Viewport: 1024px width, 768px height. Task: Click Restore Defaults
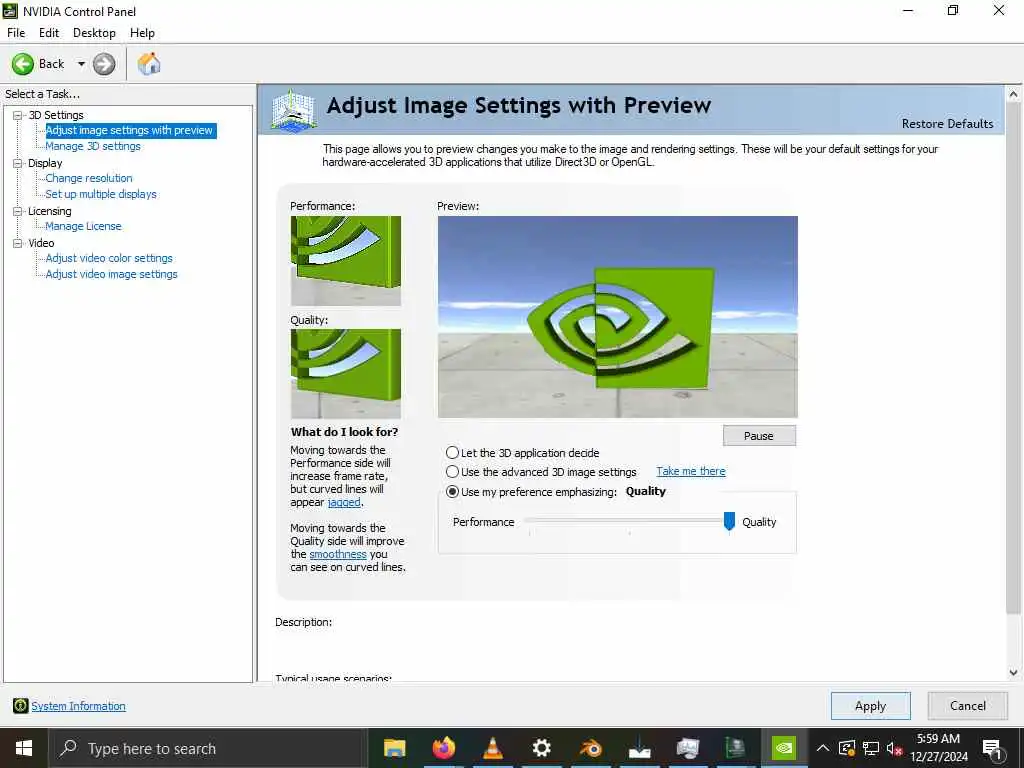pyautogui.click(x=947, y=123)
